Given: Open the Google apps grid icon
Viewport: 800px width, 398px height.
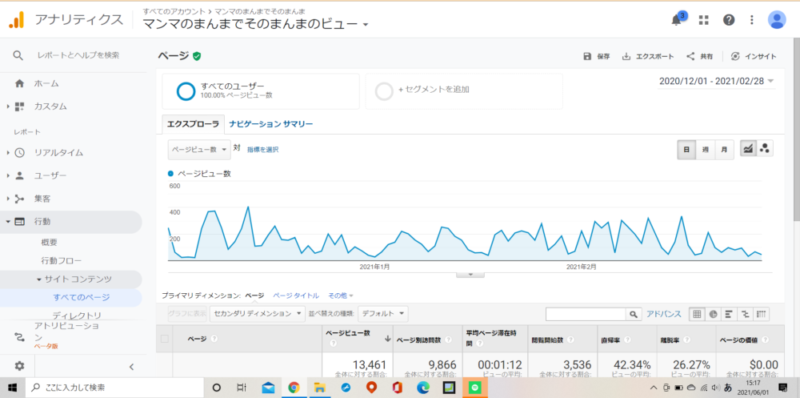Looking at the screenshot, I should [x=704, y=20].
